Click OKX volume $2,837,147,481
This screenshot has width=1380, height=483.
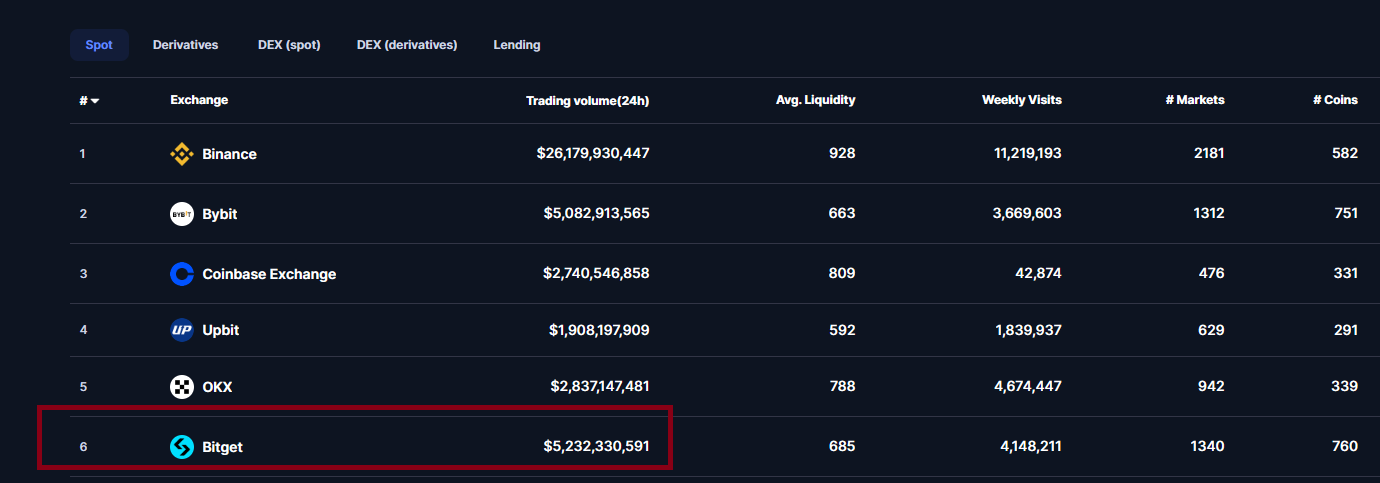[600, 387]
